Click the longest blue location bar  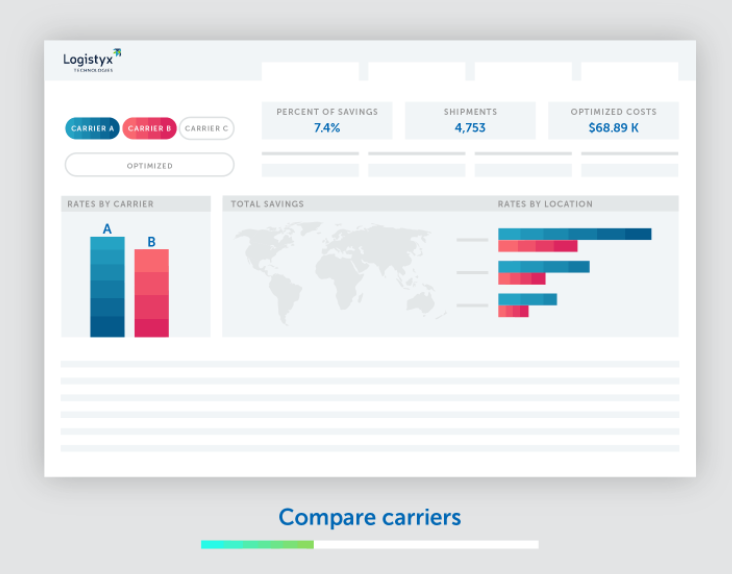point(575,234)
